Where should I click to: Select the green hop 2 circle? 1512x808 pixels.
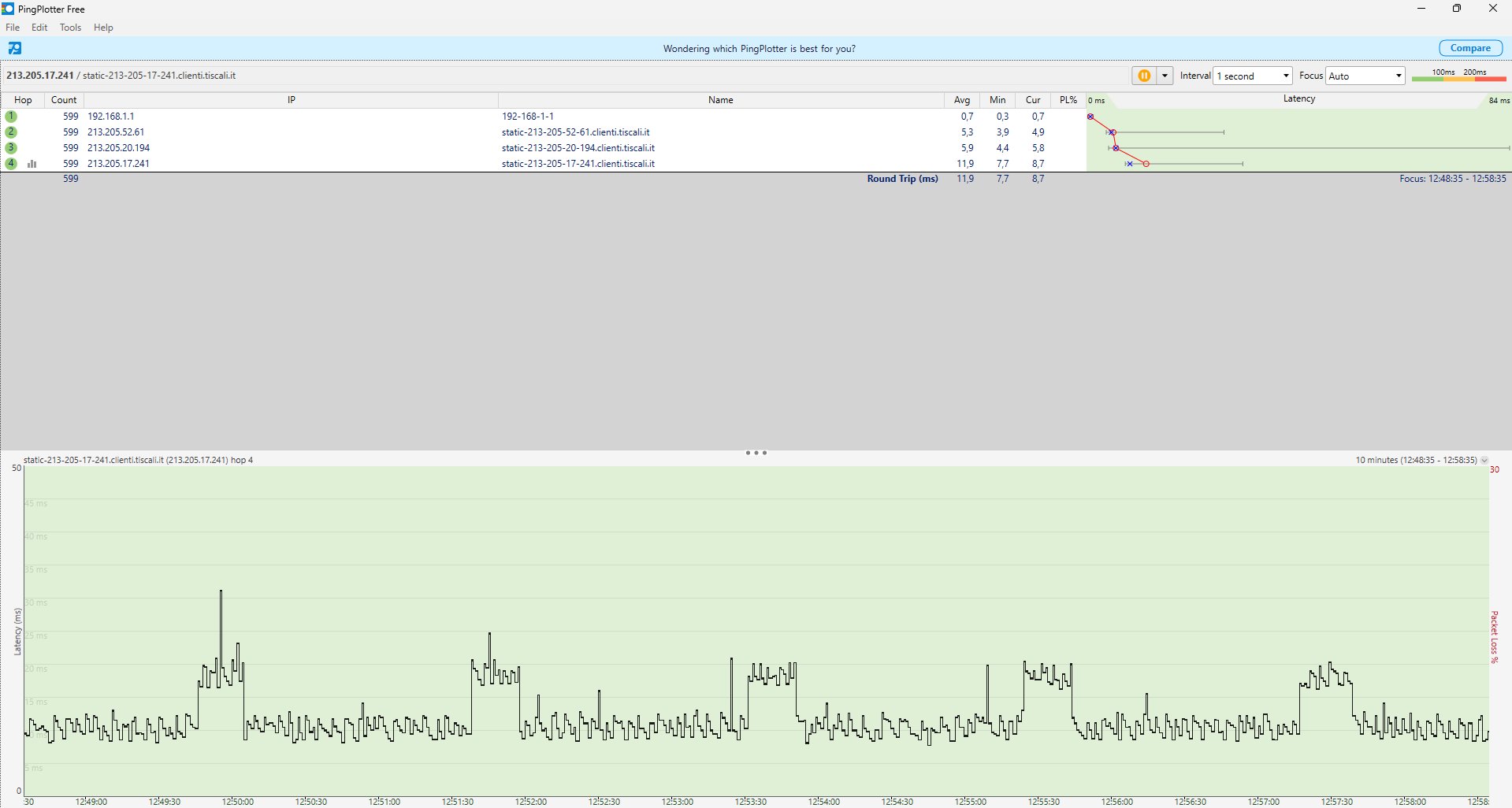pyautogui.click(x=11, y=132)
